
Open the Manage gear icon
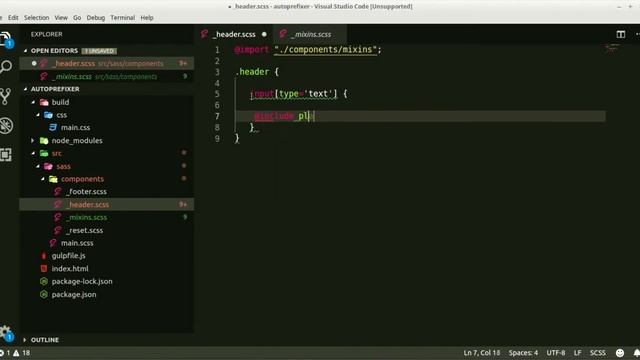[x=6, y=333]
